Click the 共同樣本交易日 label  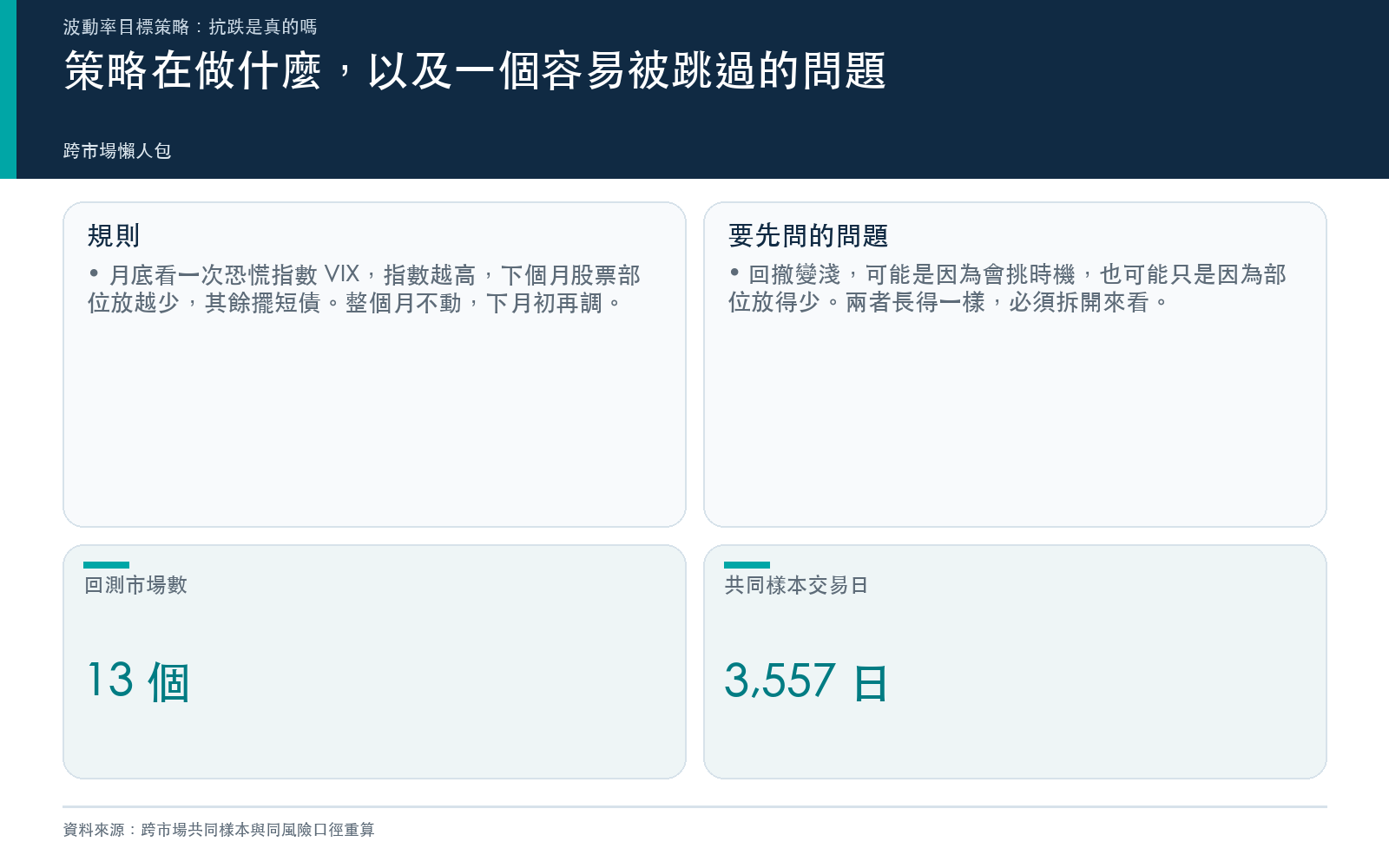coord(796,585)
